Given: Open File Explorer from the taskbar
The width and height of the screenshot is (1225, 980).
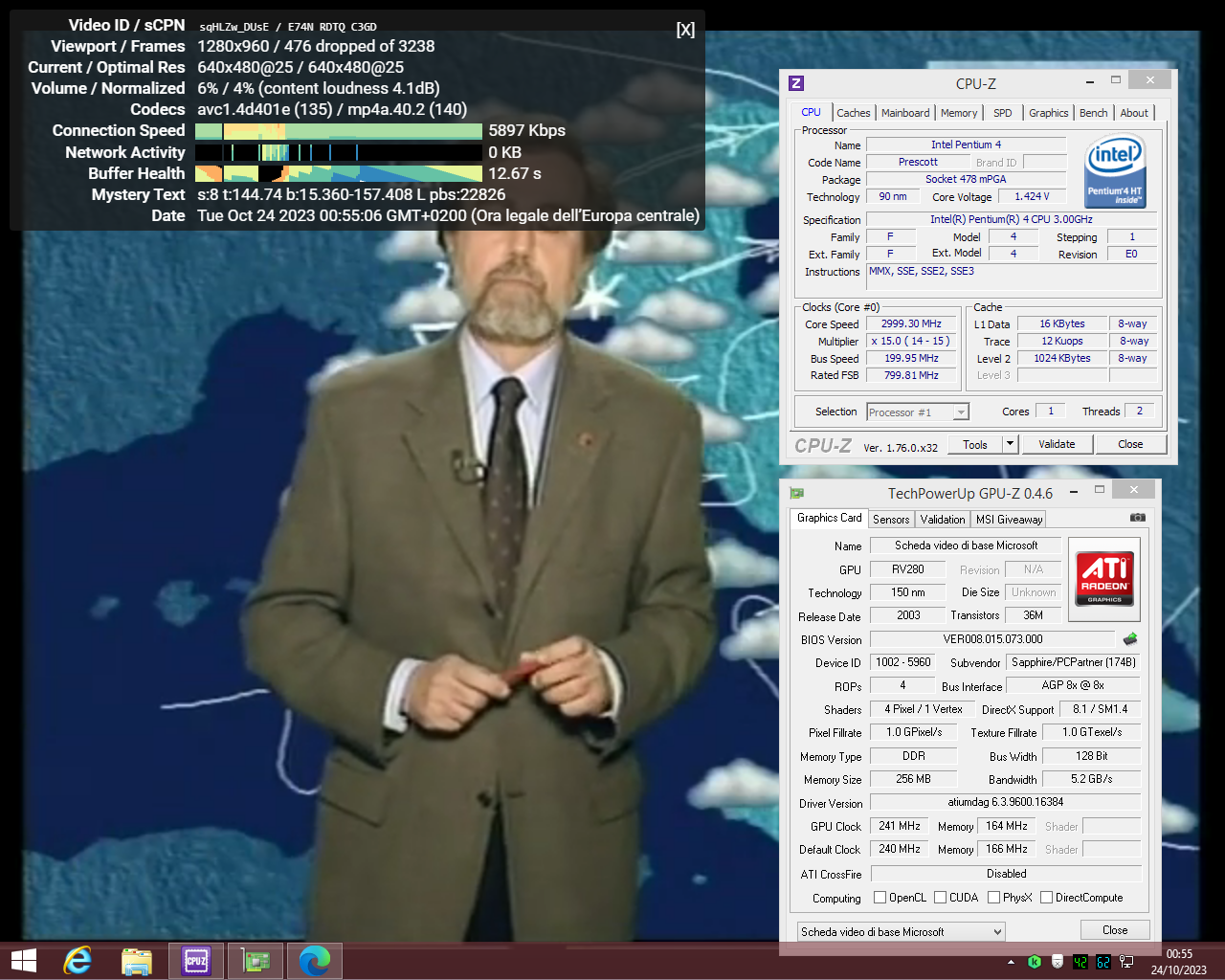Looking at the screenshot, I should click(137, 960).
